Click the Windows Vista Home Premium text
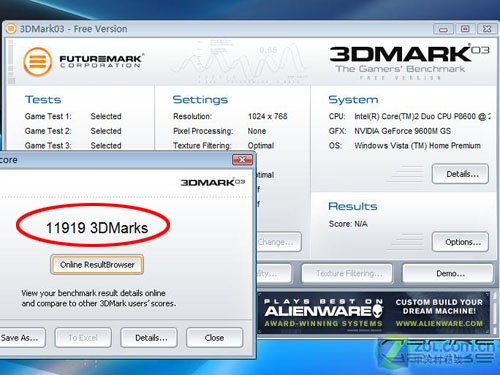 click(x=417, y=146)
